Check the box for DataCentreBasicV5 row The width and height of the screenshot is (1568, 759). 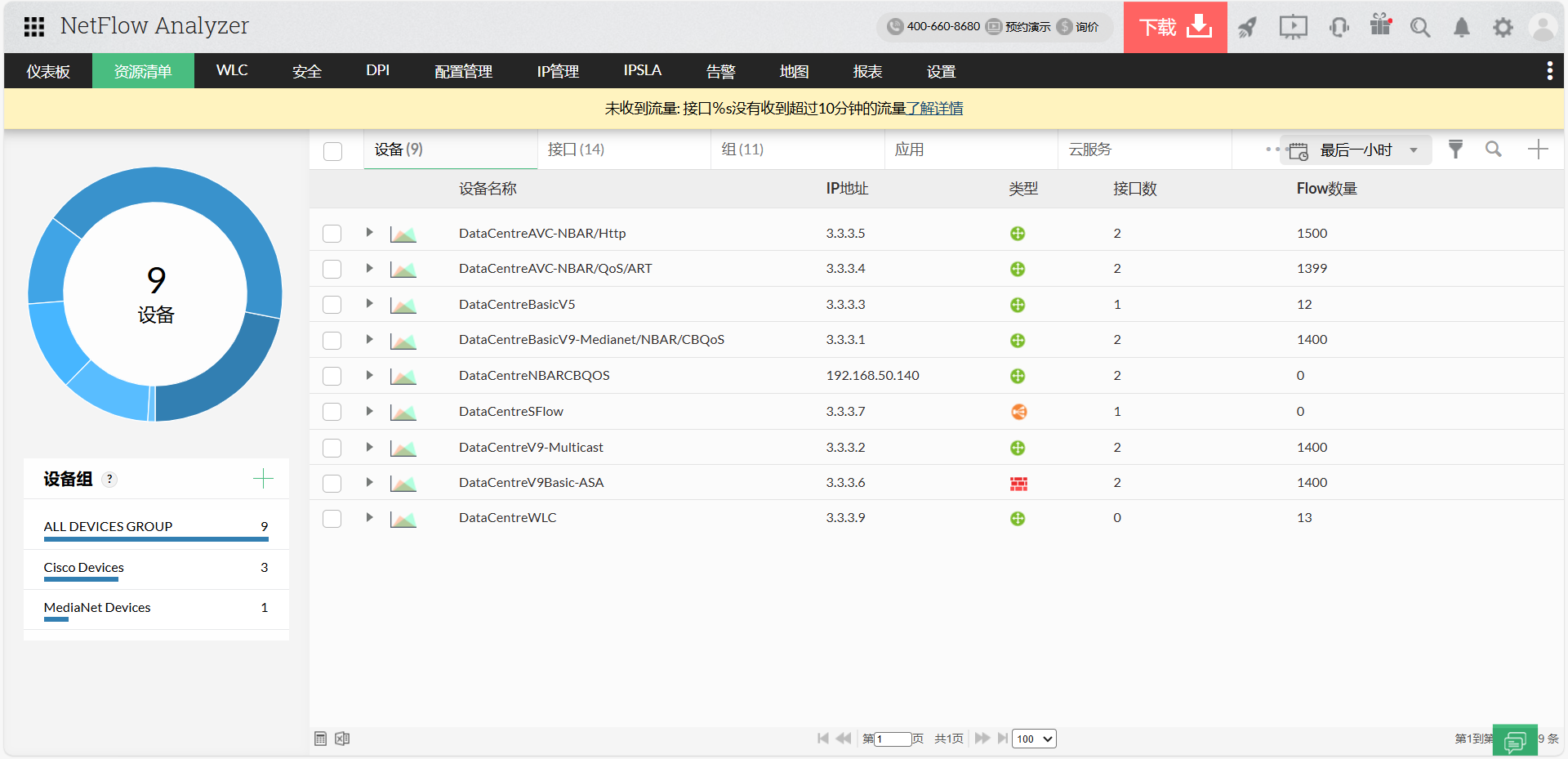[x=332, y=305]
